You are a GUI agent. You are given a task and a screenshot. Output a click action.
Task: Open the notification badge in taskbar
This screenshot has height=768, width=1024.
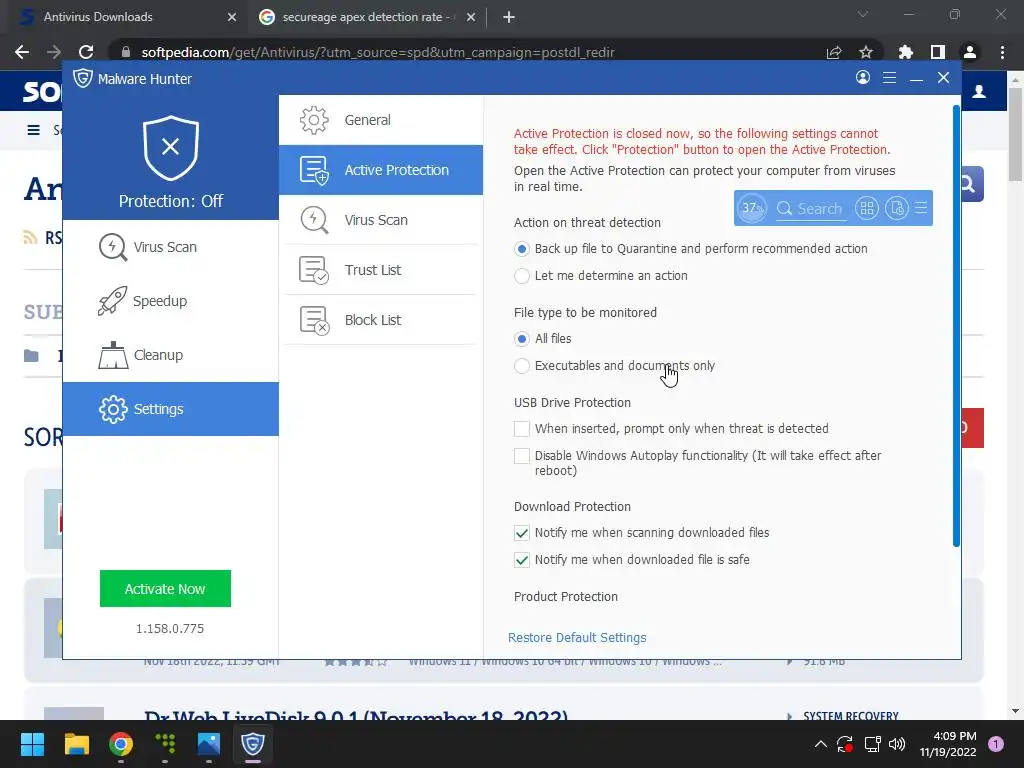tap(996, 743)
